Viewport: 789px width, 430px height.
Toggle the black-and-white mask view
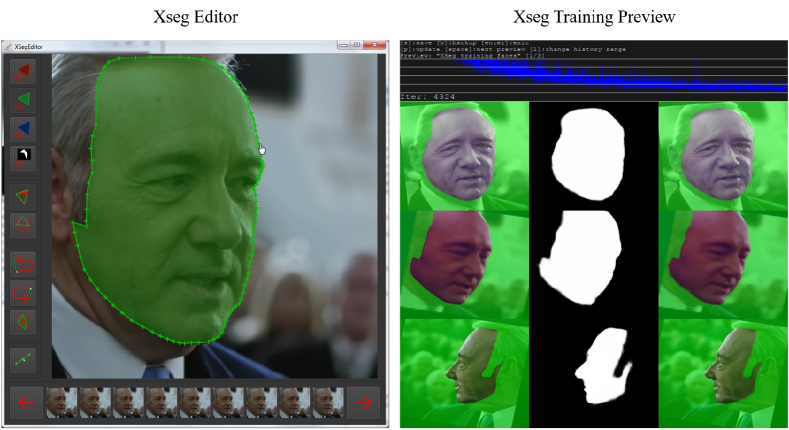click(x=23, y=157)
